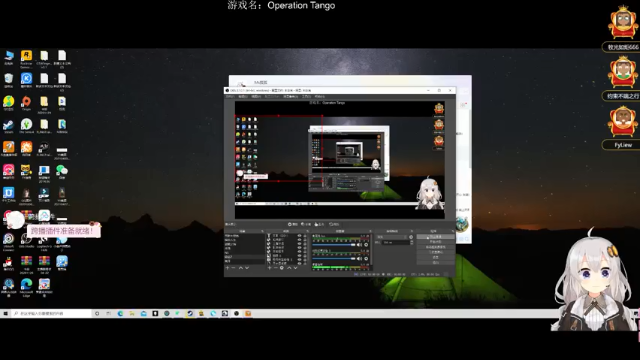Undock Scenes panel via header float icon

coord(262,231)
